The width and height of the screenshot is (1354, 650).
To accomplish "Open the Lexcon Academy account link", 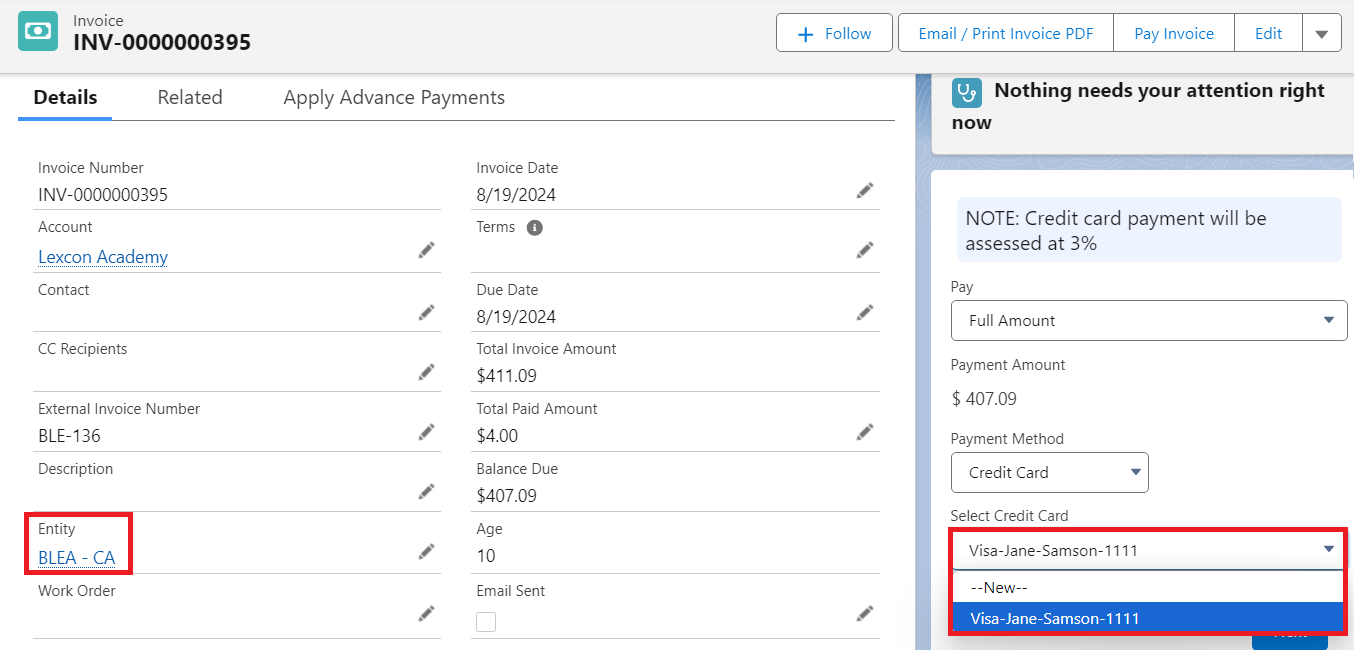I will [103, 257].
